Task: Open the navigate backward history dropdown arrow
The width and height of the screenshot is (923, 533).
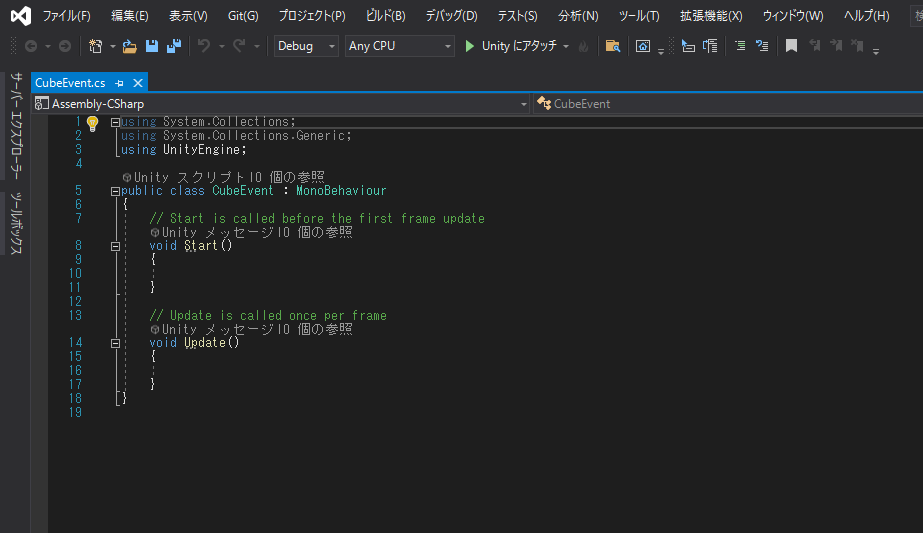Action: [x=48, y=47]
